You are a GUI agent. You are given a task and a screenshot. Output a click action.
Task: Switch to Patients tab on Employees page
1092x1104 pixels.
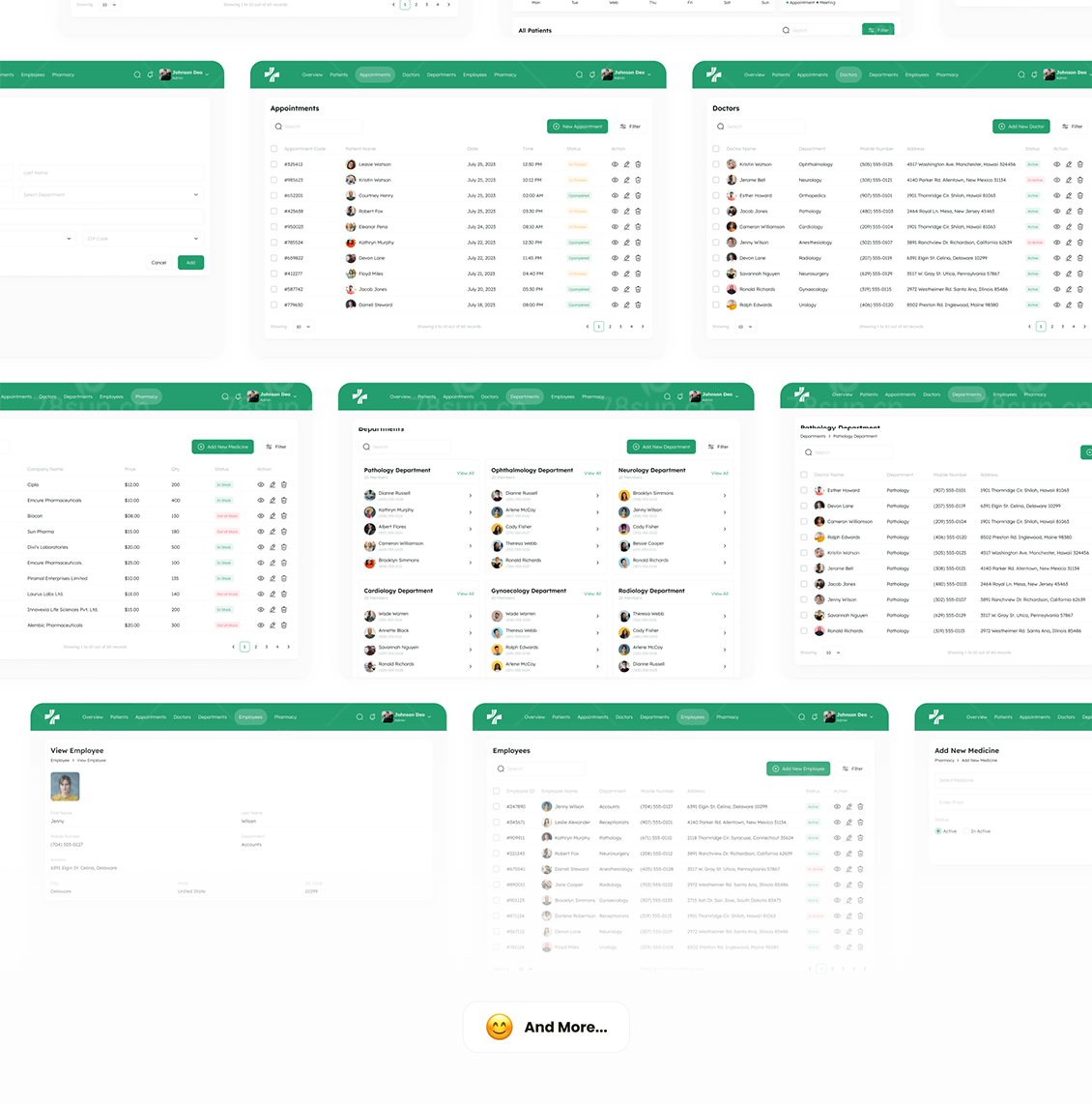(560, 717)
